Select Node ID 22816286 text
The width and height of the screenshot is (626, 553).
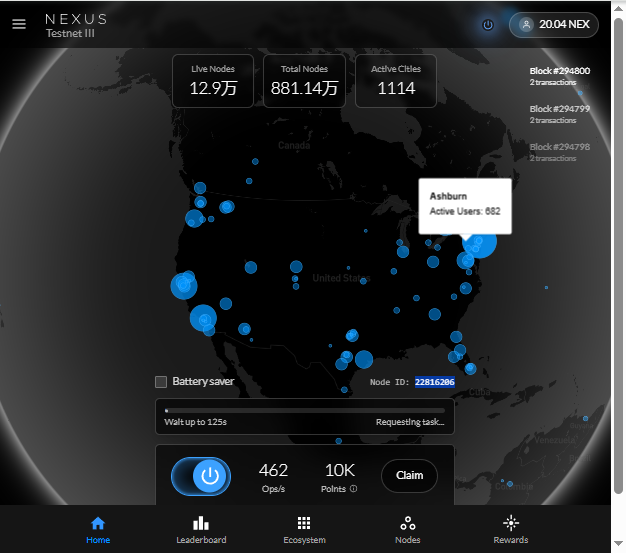[x=434, y=382]
